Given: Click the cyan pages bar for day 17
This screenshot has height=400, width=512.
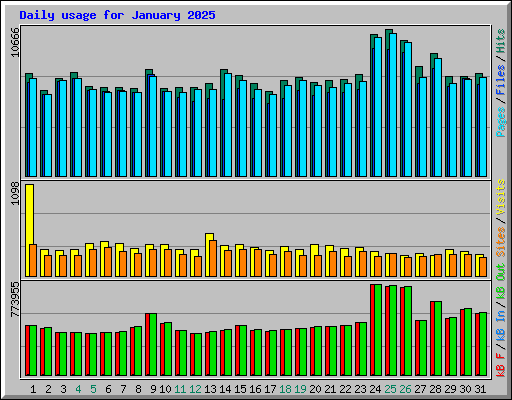Looking at the screenshot, I should 273,135.
